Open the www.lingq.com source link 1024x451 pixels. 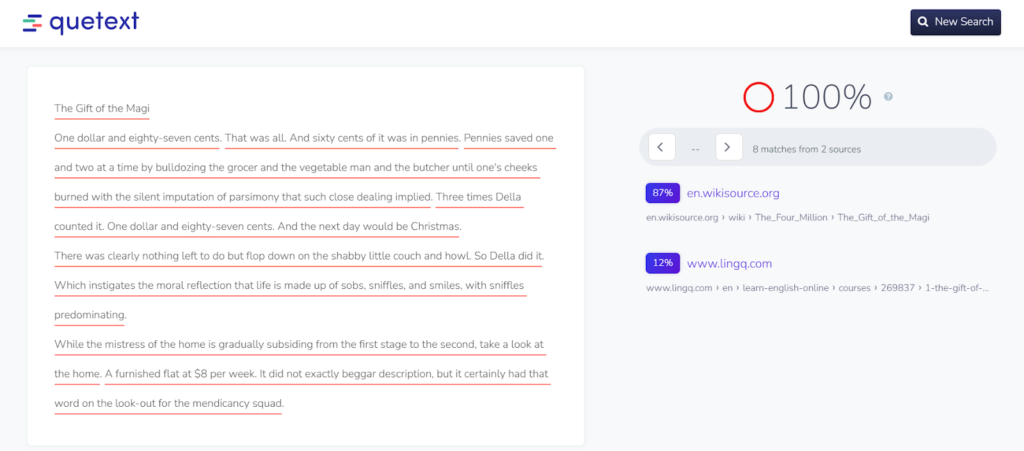[729, 264]
